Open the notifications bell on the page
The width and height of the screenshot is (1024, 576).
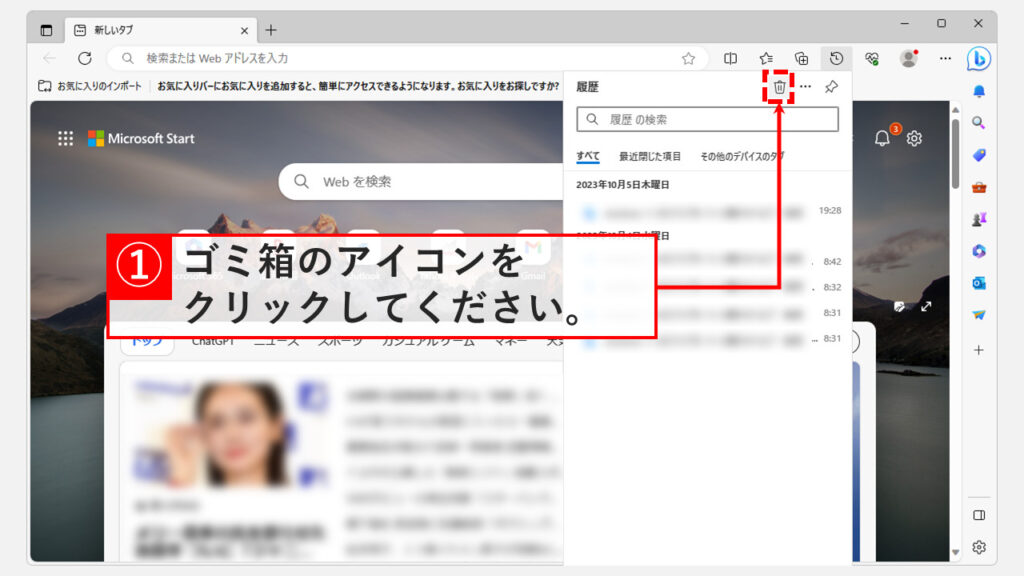click(882, 138)
